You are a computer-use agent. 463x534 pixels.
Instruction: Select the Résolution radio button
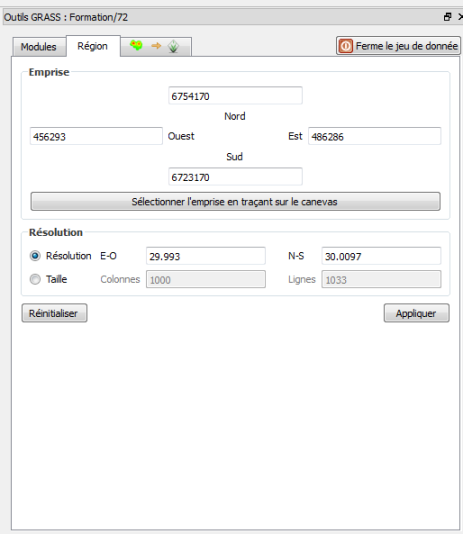pos(35,256)
